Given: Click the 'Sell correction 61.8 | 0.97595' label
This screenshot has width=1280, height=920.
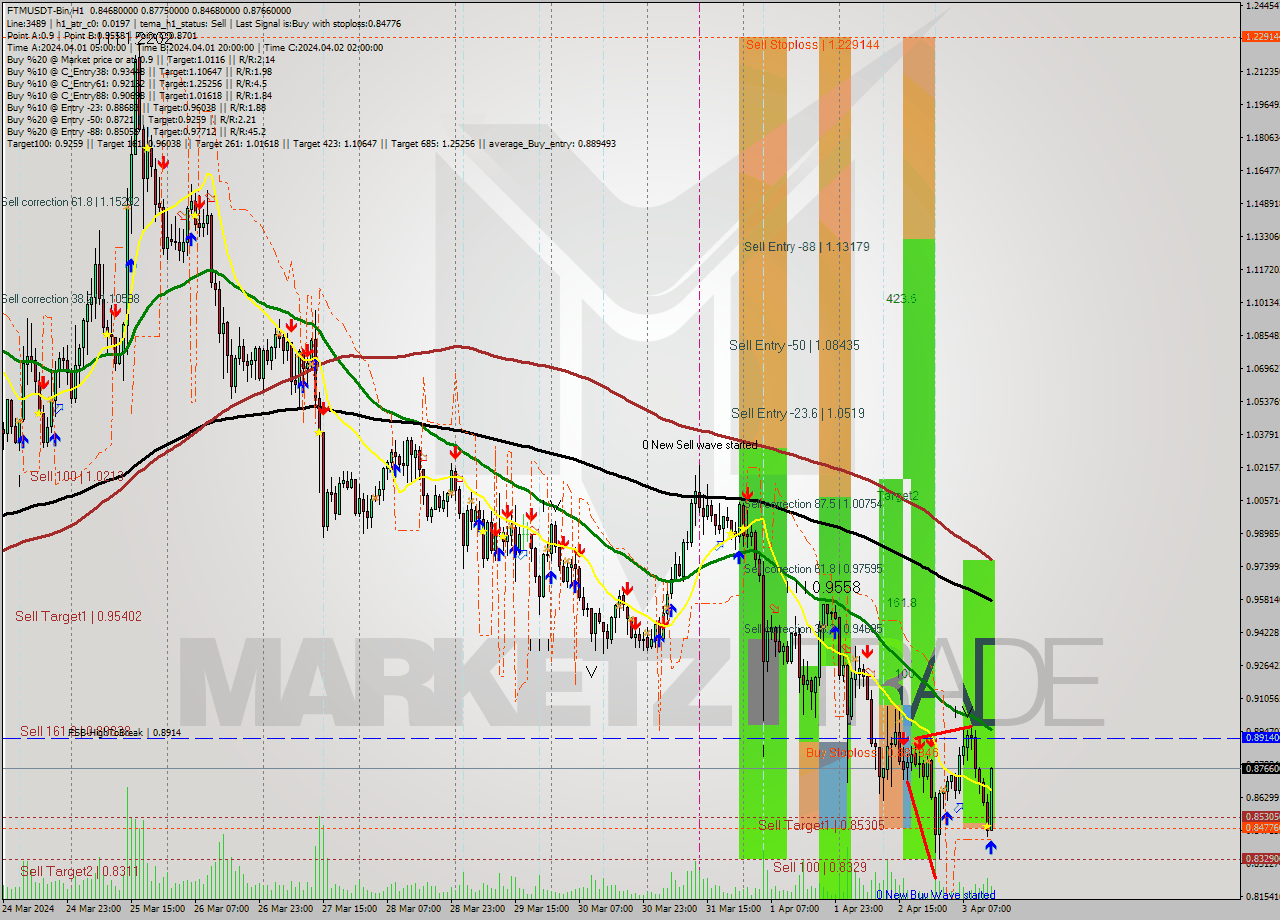Looking at the screenshot, I should pyautogui.click(x=813, y=569).
